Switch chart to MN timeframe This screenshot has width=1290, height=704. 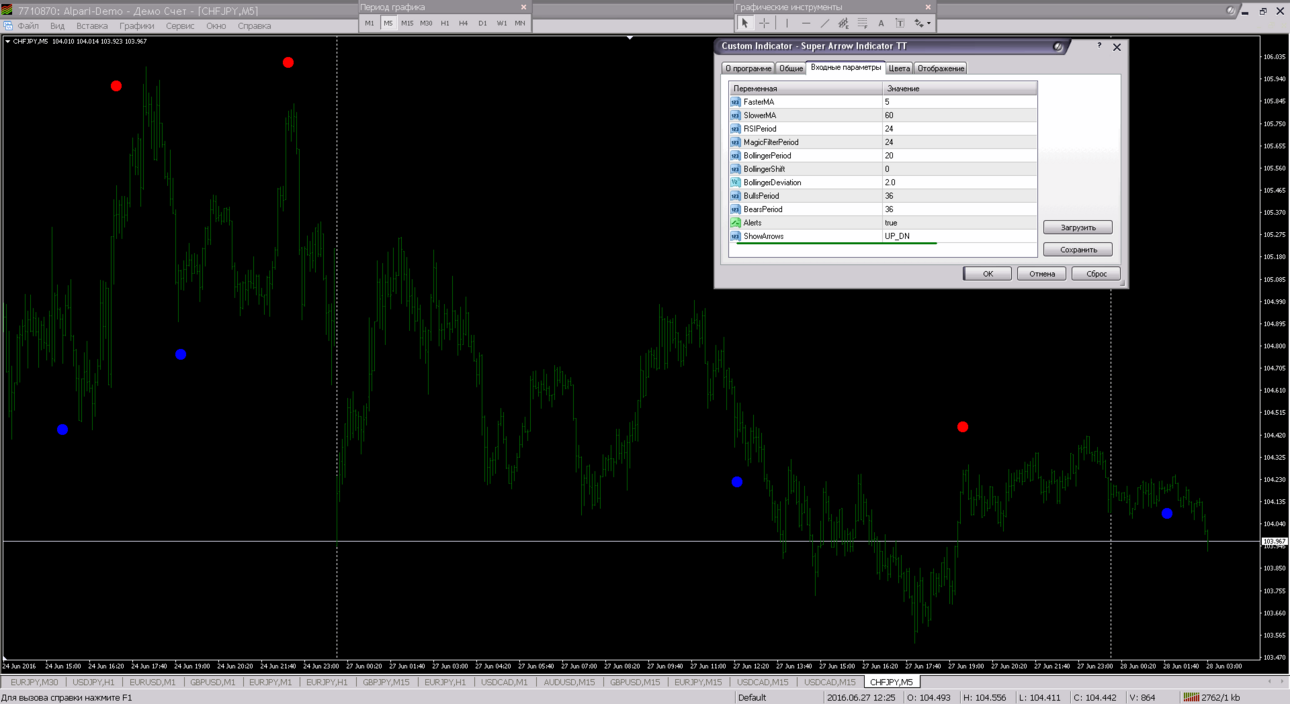(520, 23)
